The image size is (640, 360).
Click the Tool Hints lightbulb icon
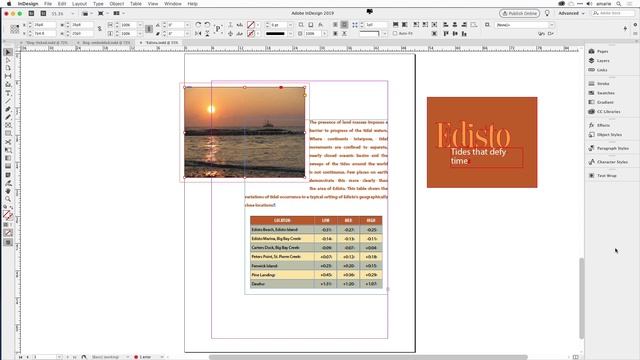click(x=547, y=13)
